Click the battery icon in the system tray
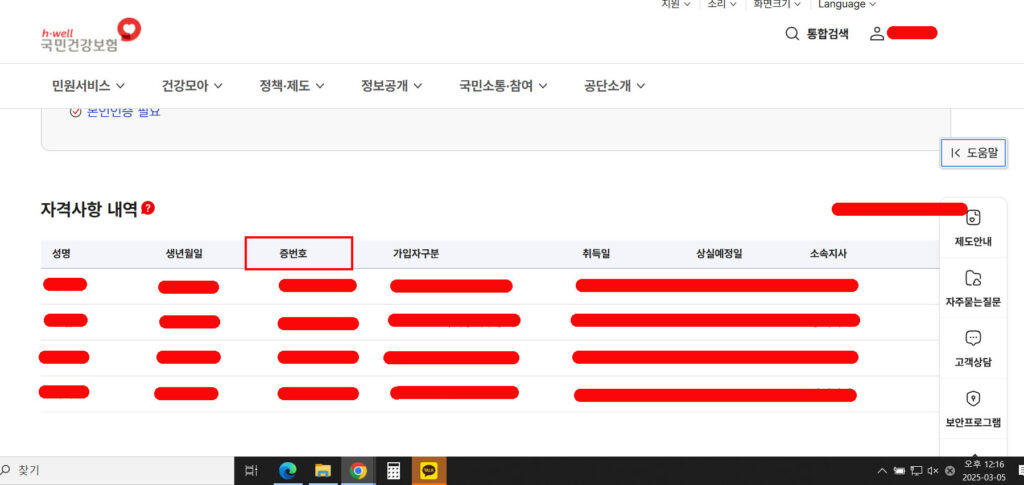The height and width of the screenshot is (485, 1024). tap(899, 471)
